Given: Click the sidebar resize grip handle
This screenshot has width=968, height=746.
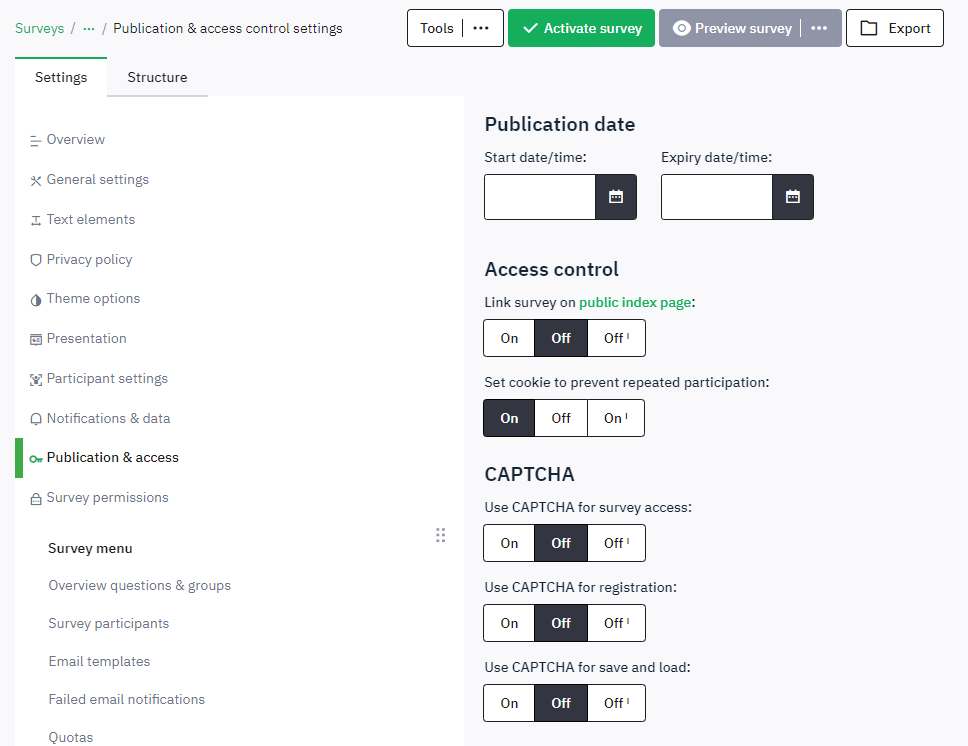Looking at the screenshot, I should coord(441,535).
